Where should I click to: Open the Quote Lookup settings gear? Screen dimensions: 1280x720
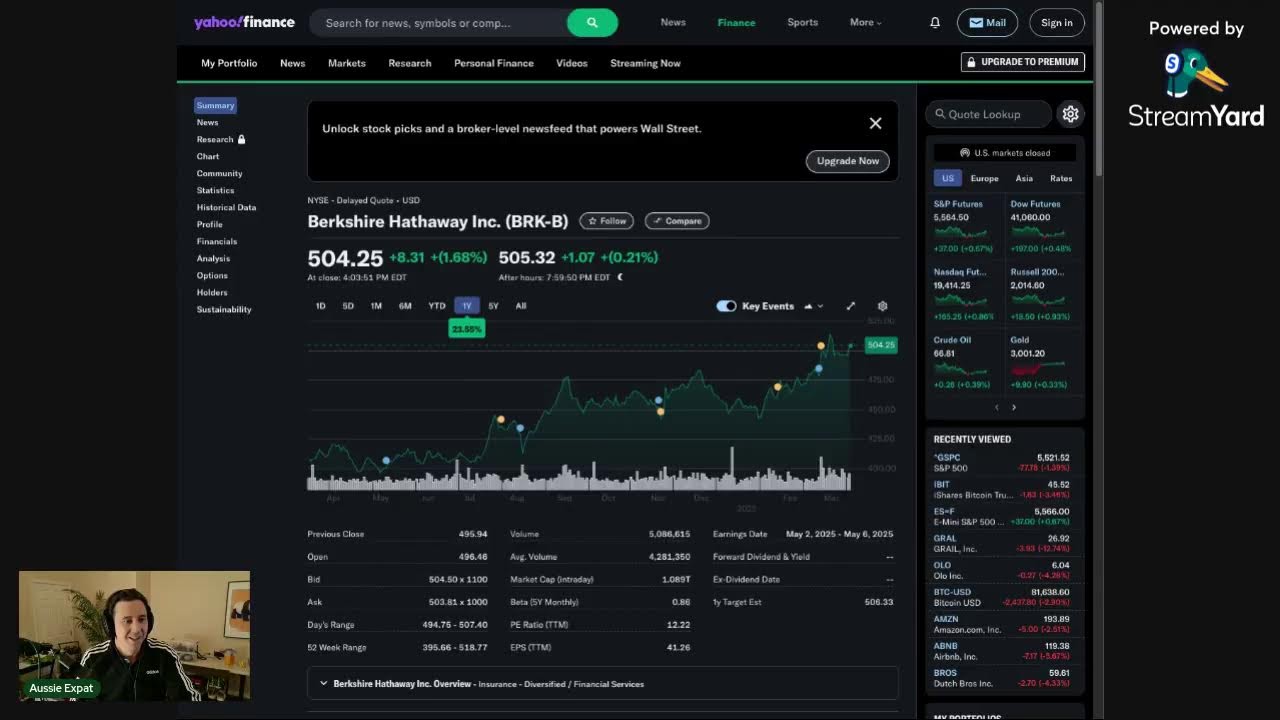[x=1070, y=114]
